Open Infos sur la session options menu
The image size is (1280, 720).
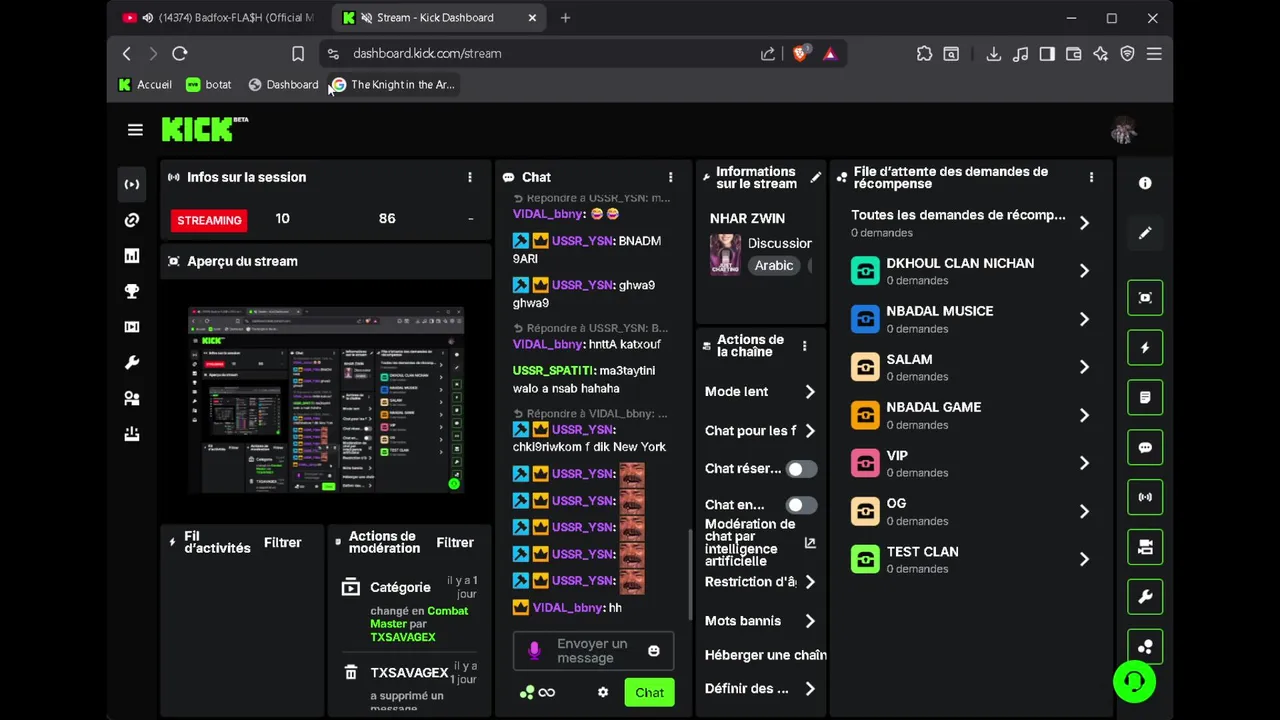point(470,177)
